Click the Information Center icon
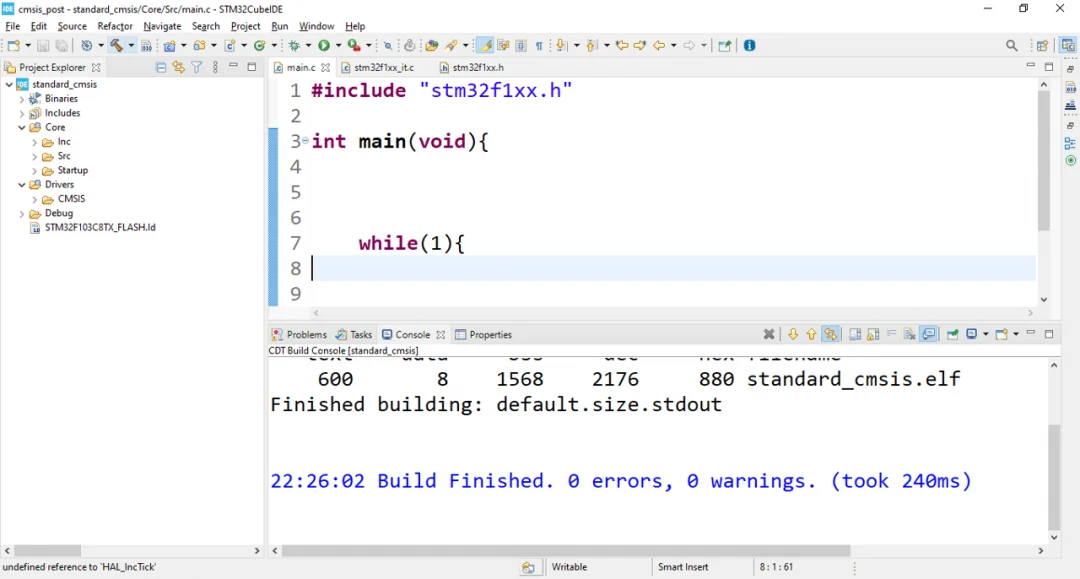1080x579 pixels. [x=749, y=45]
